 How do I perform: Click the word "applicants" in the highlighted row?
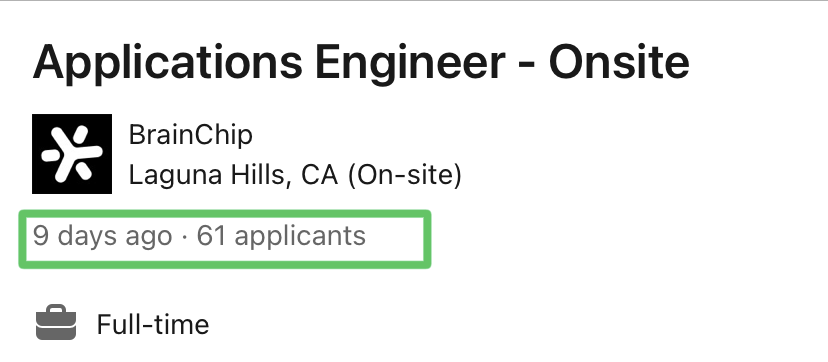[x=300, y=237]
